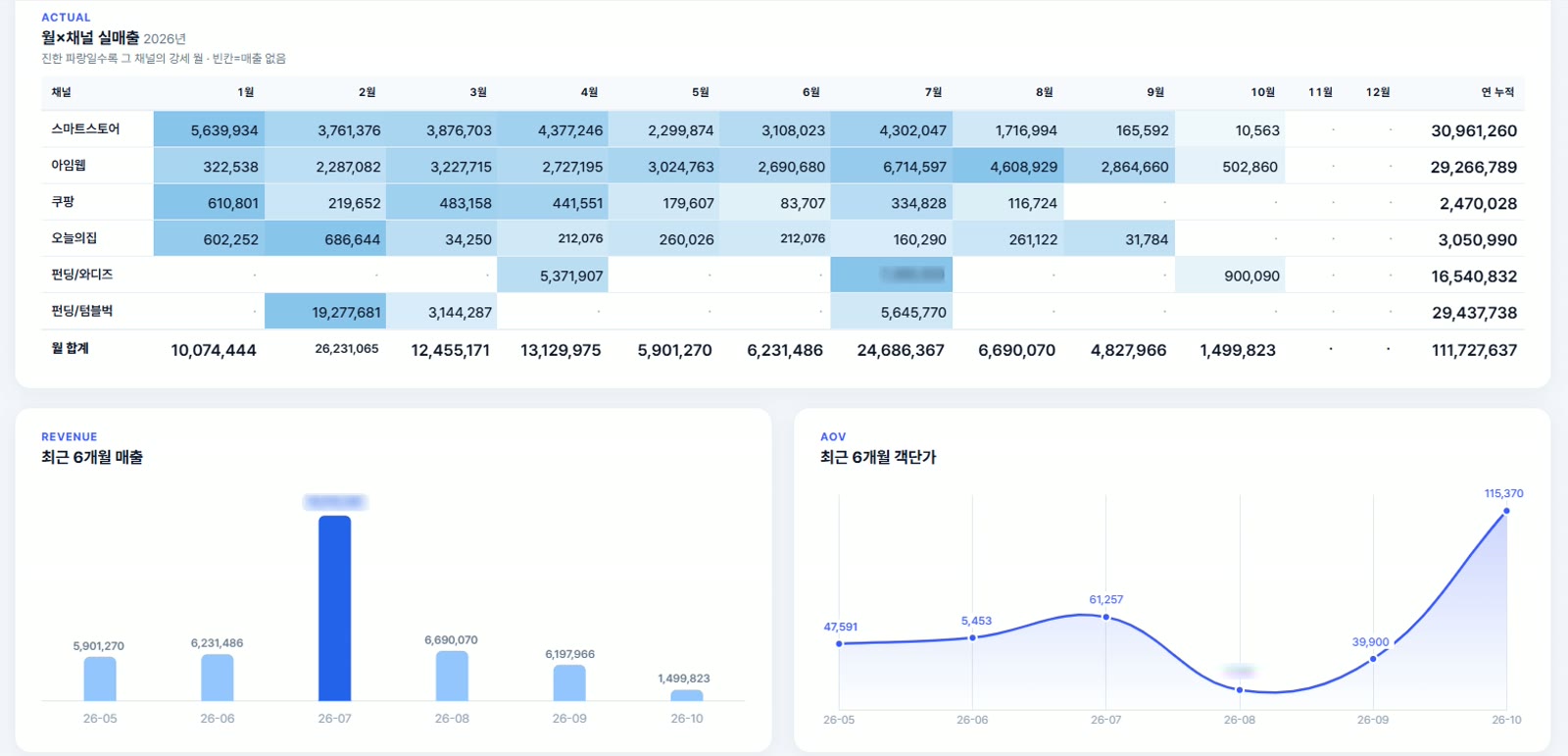Click the 3,761,376 table cell

[x=325, y=129]
